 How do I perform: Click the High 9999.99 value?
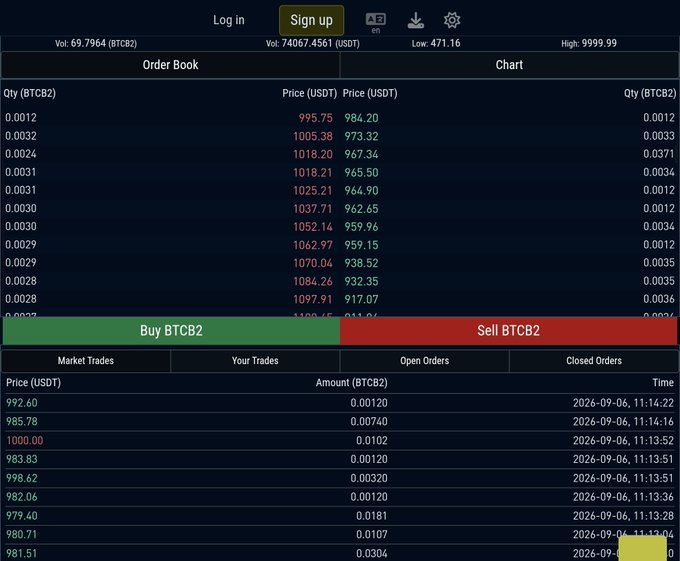point(589,43)
